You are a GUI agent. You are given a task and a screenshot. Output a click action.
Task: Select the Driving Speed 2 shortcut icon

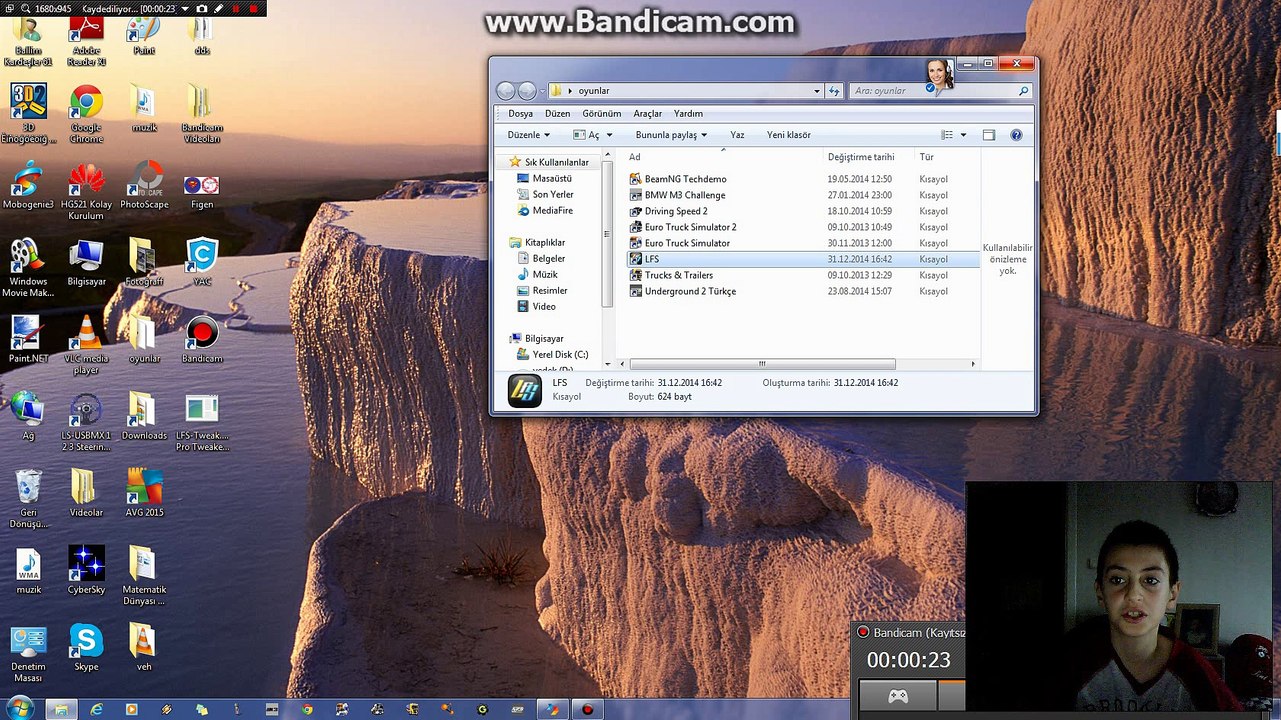(x=635, y=211)
